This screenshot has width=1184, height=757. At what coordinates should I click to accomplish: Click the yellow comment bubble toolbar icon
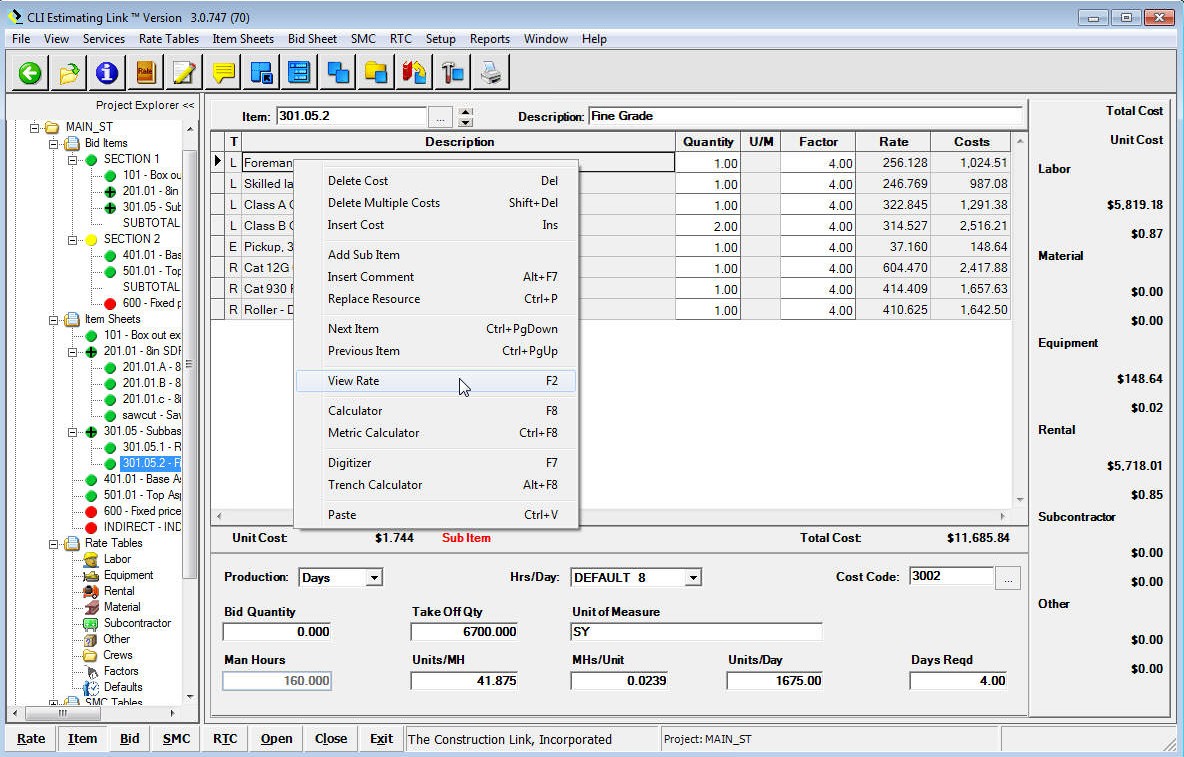click(x=223, y=72)
